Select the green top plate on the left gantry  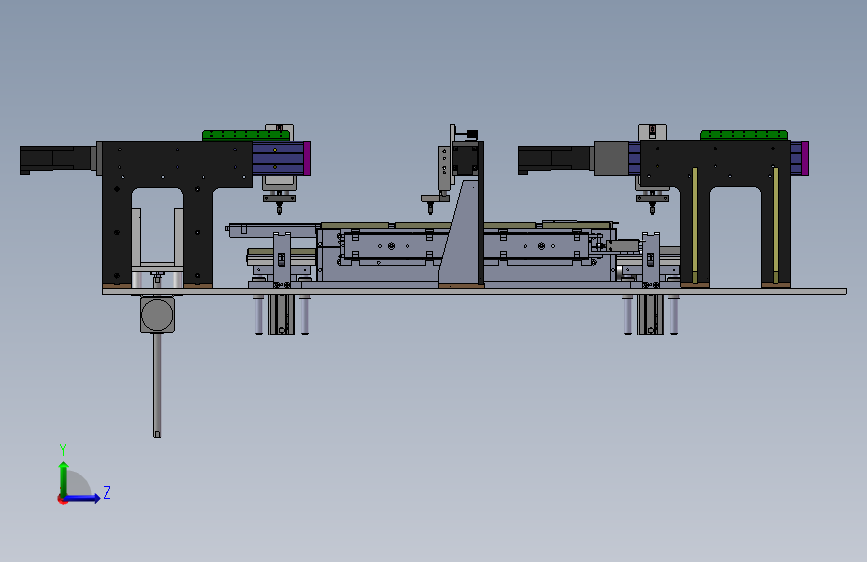pyautogui.click(x=246, y=136)
